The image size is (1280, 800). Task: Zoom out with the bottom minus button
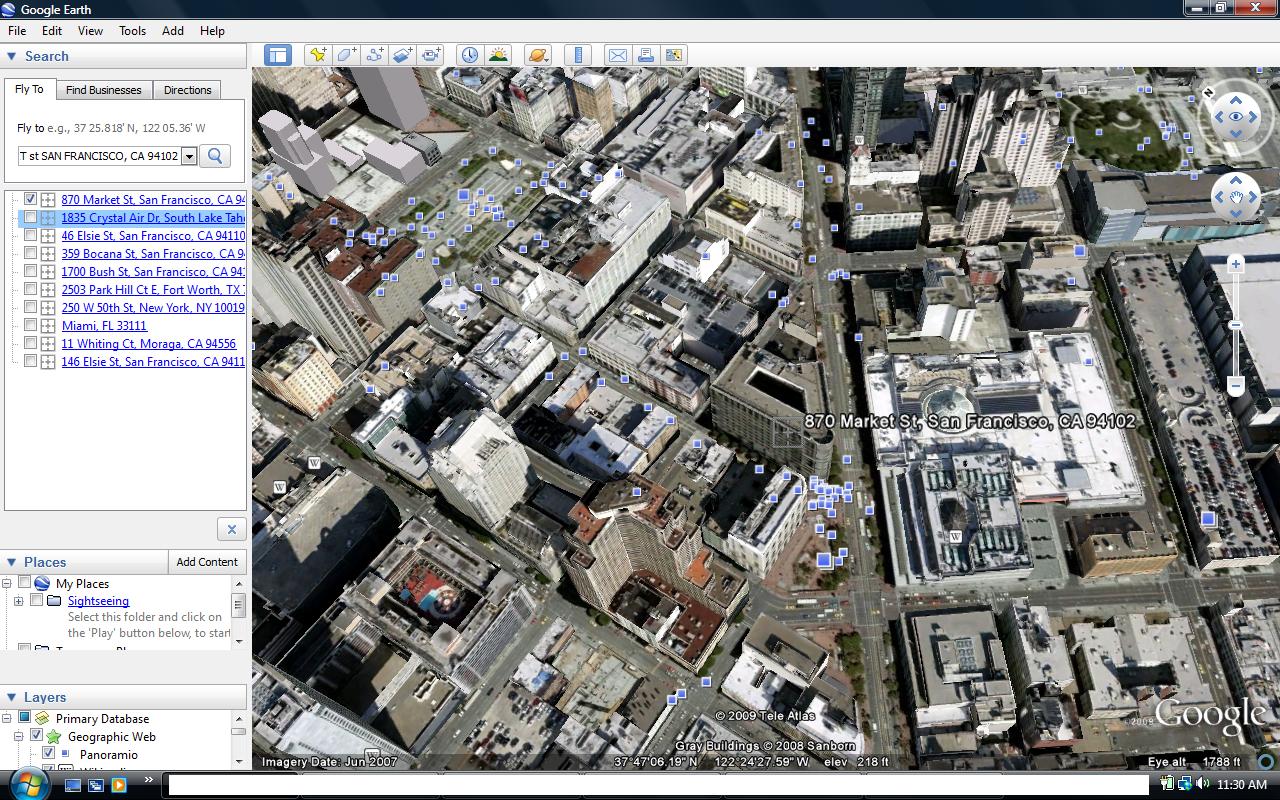tap(1236, 385)
